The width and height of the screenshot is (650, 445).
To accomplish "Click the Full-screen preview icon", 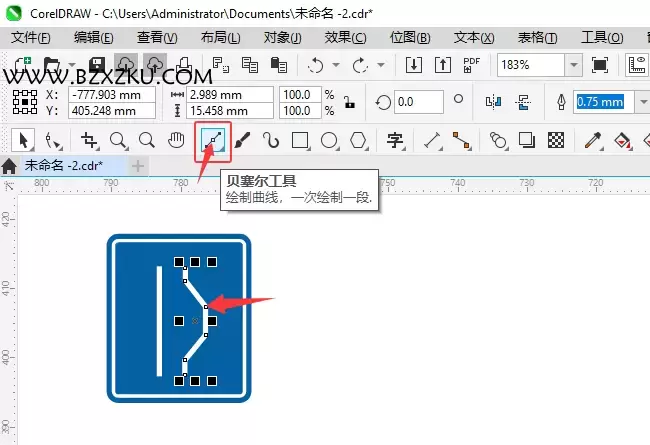I will (600, 65).
